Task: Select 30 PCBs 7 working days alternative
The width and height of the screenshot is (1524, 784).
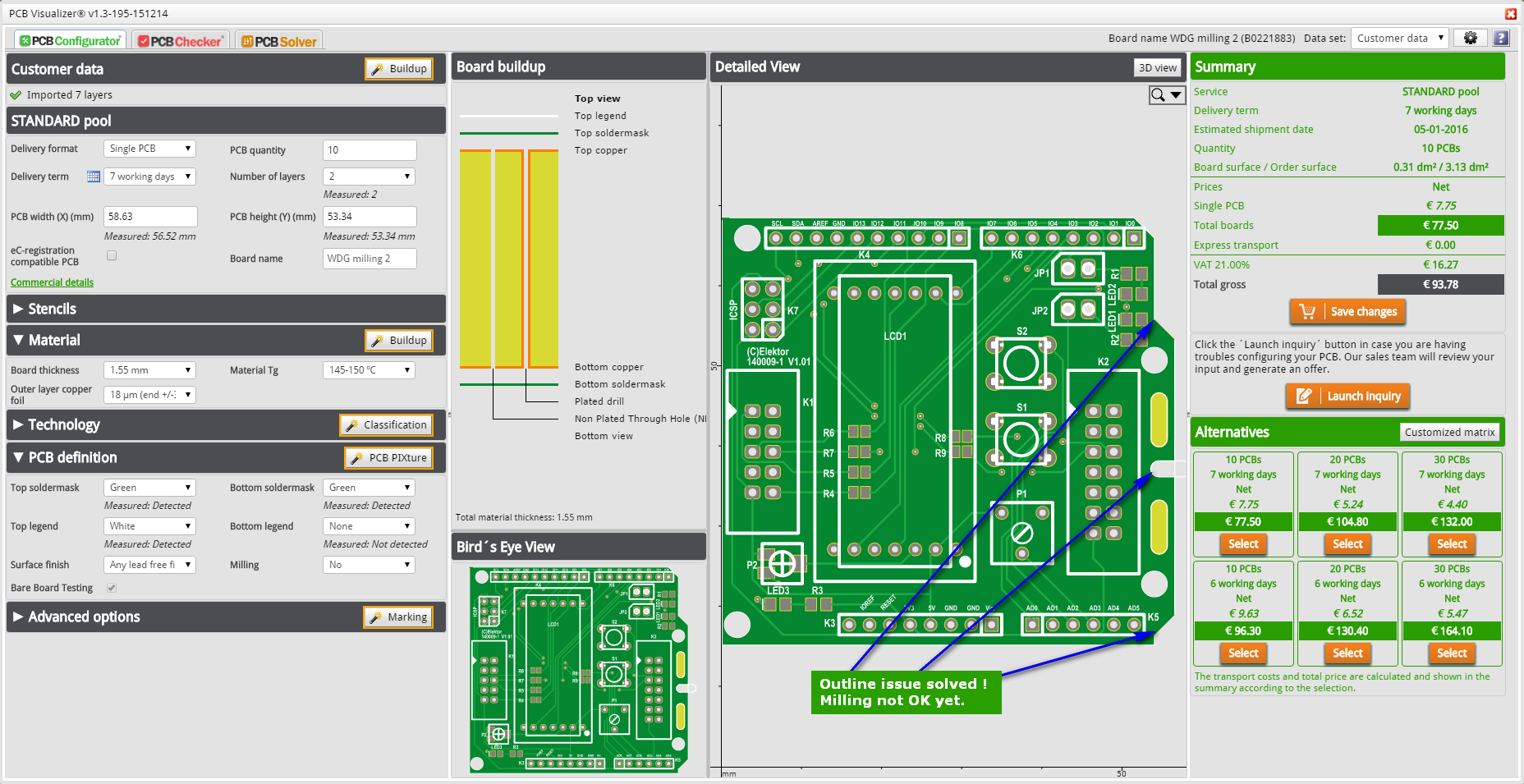Action: (x=1452, y=544)
